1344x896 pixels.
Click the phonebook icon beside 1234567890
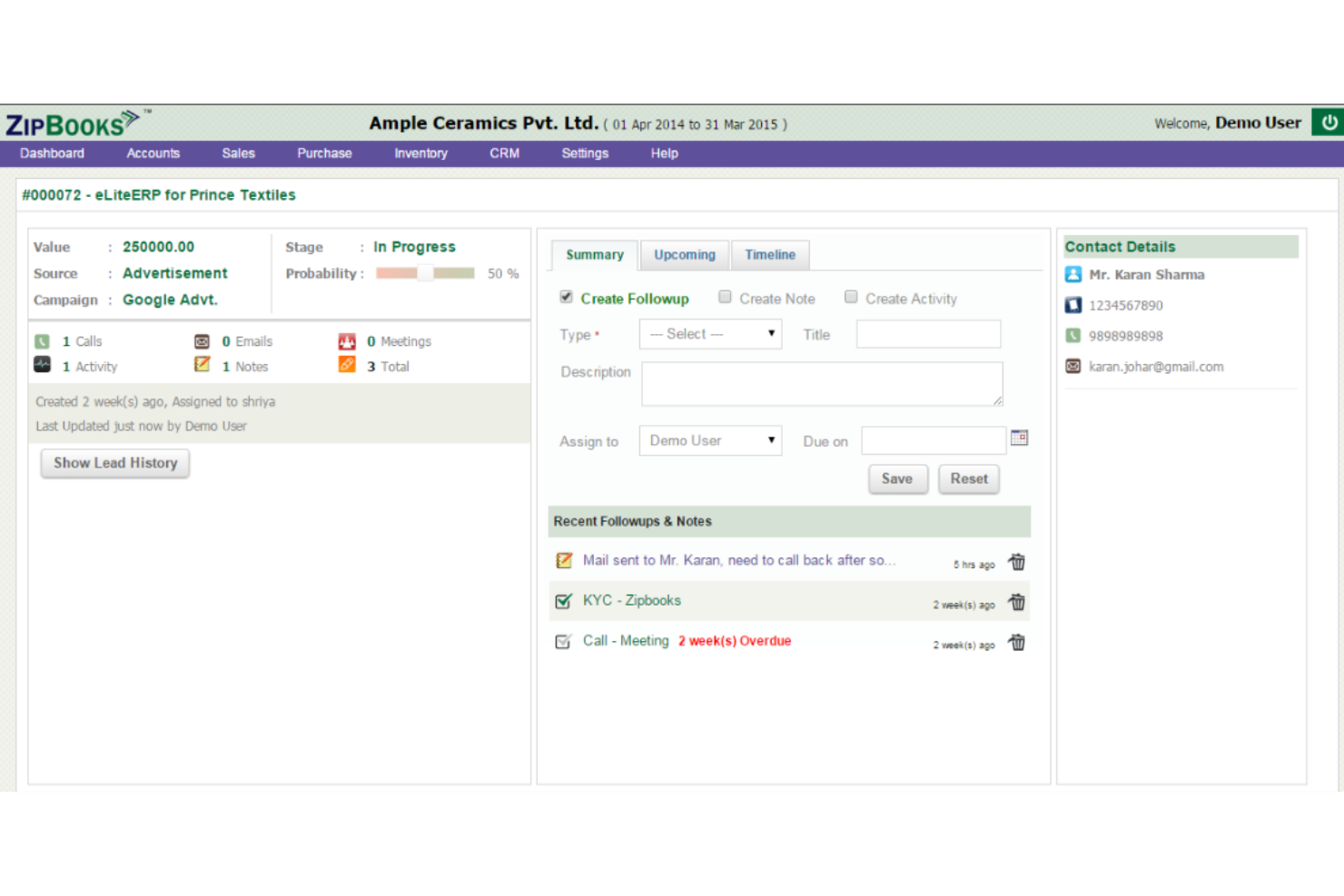[1073, 305]
